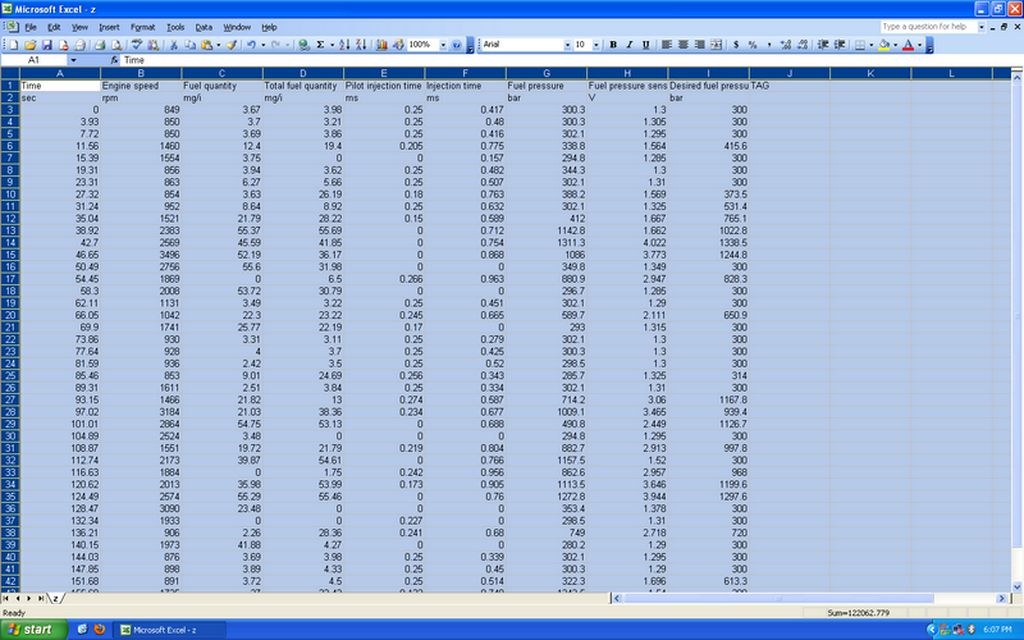Viewport: 1024px width, 640px height.
Task: Open the Edit menu
Action: [x=54, y=27]
